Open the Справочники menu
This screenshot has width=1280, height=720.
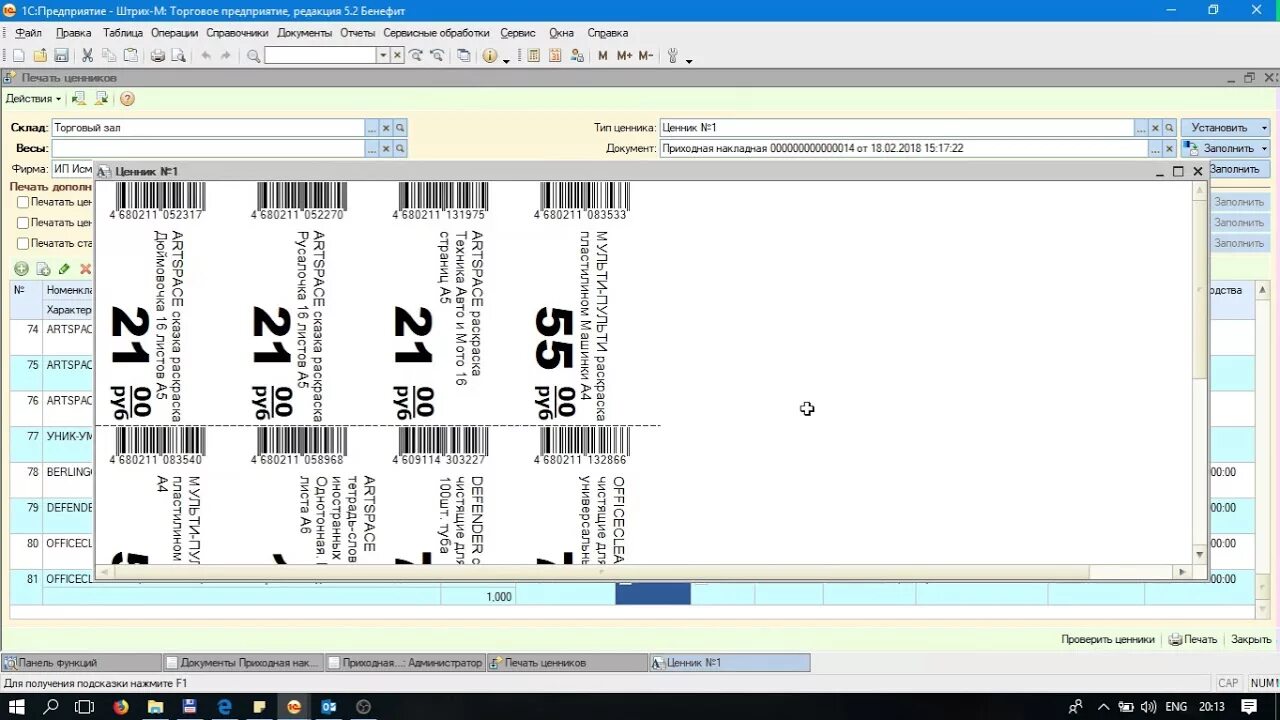pos(237,33)
